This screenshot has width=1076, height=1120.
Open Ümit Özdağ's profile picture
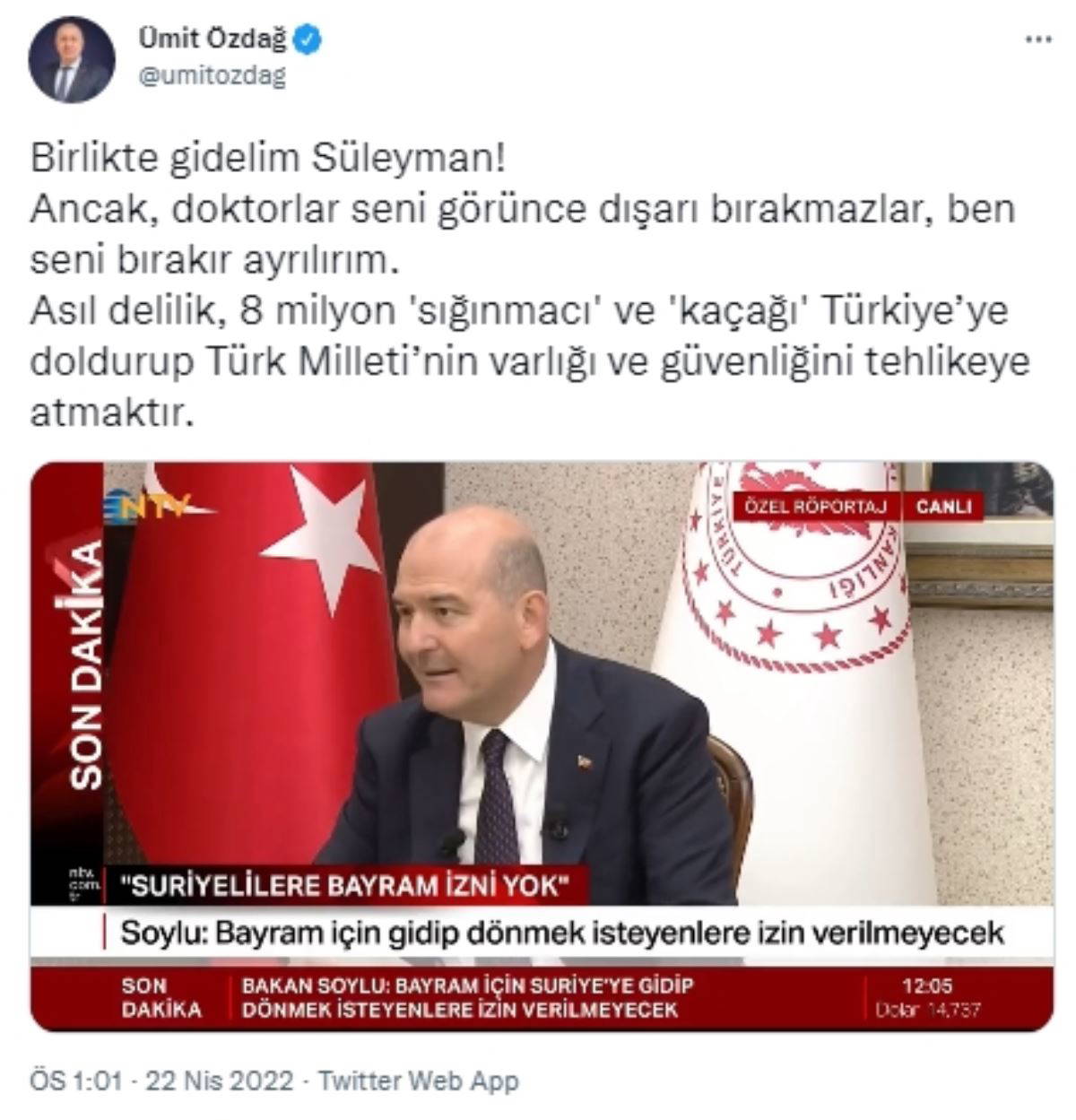click(72, 59)
